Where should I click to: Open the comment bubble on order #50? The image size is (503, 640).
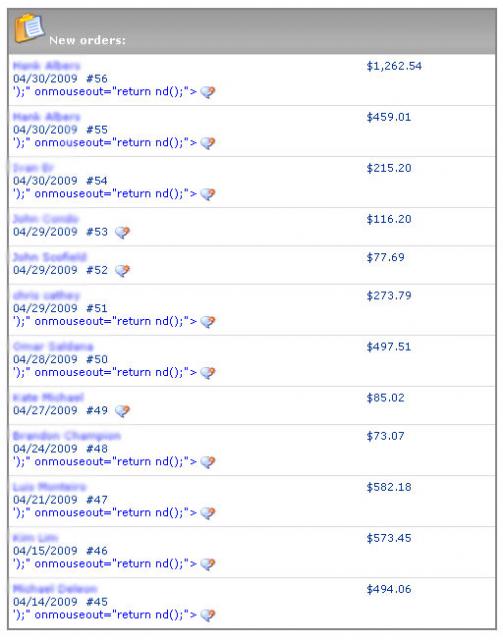pyautogui.click(x=207, y=373)
